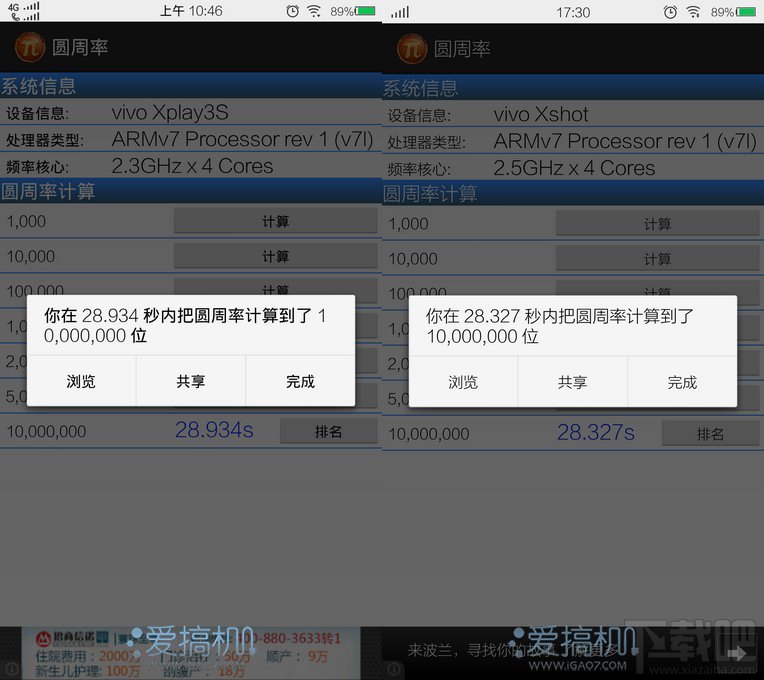The image size is (764, 680).
Task: Open the 来波兰 ad banner on Xshot
Action: (x=573, y=653)
